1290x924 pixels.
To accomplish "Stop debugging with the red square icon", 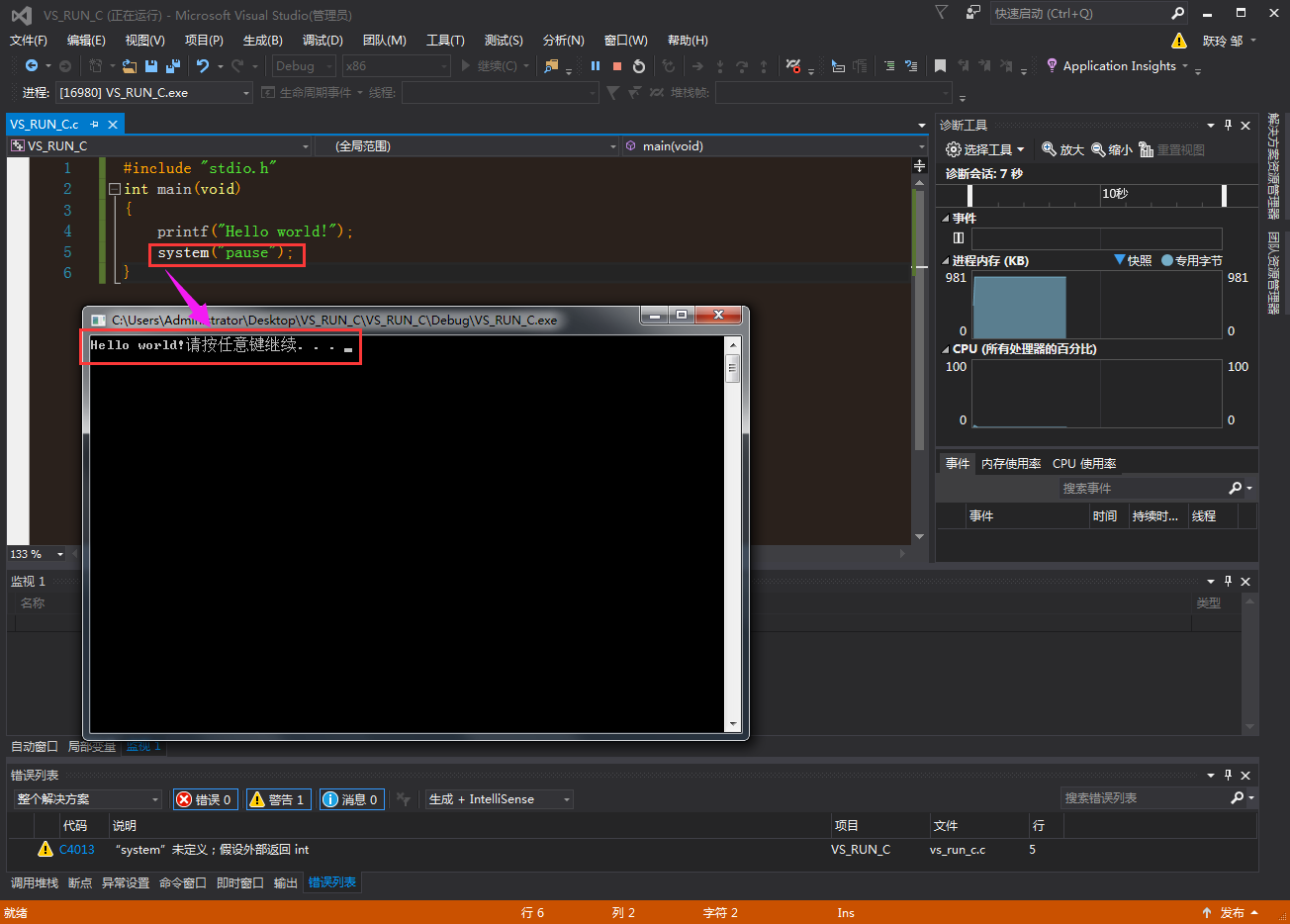I will tap(617, 66).
